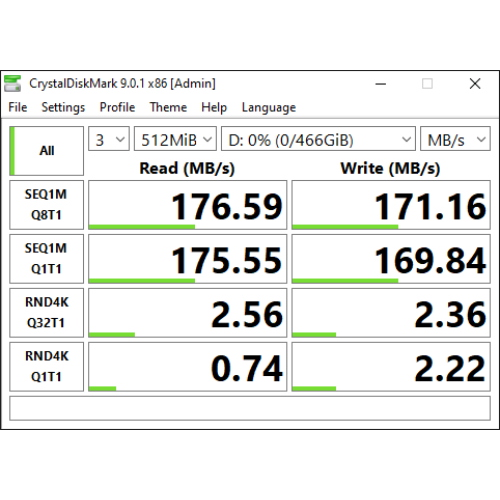Open the Profile menu
This screenshot has width=500, height=500.
pos(117,107)
